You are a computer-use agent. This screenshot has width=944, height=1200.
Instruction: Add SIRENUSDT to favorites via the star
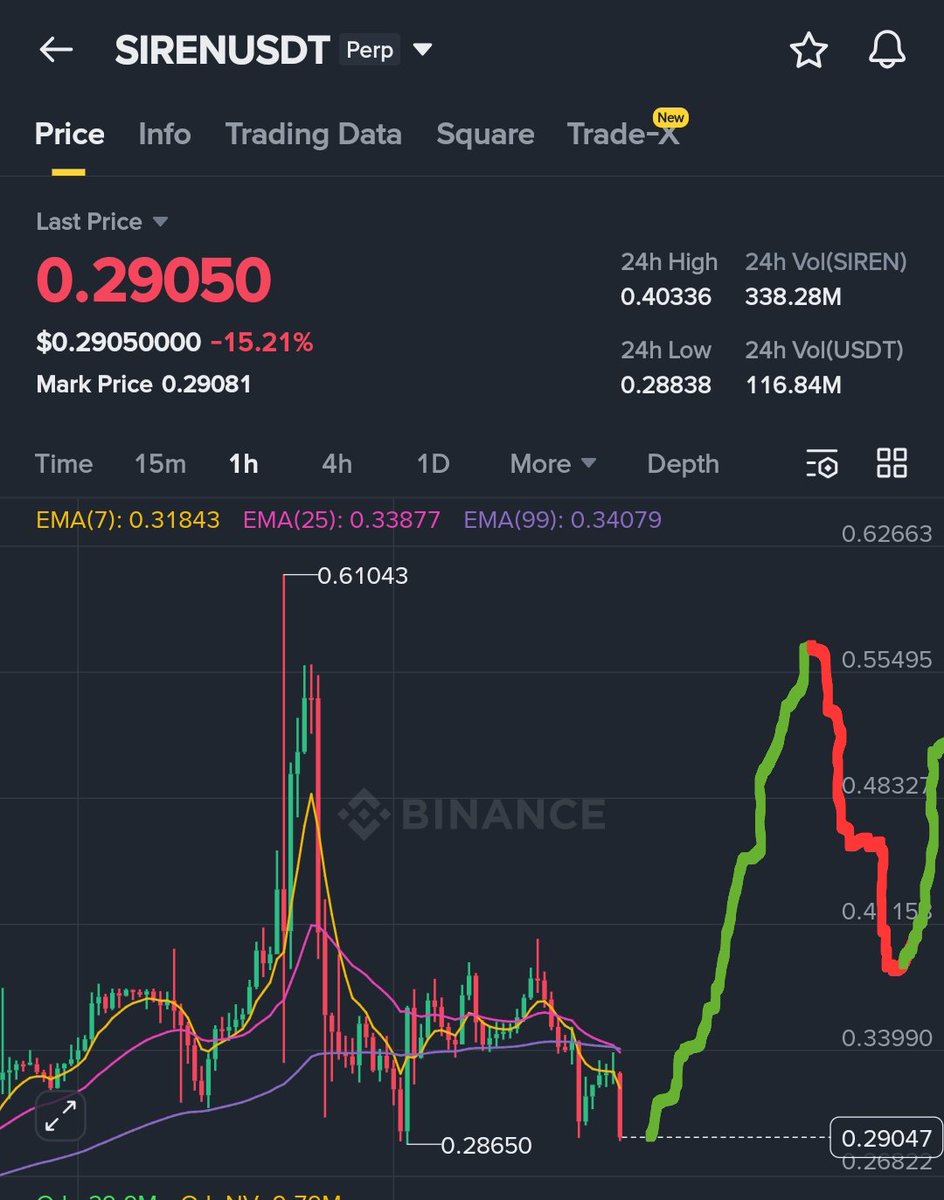point(808,50)
